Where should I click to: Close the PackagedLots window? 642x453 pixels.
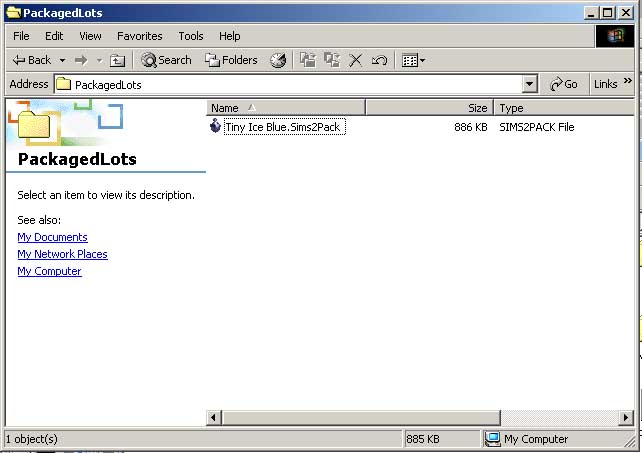point(626,13)
